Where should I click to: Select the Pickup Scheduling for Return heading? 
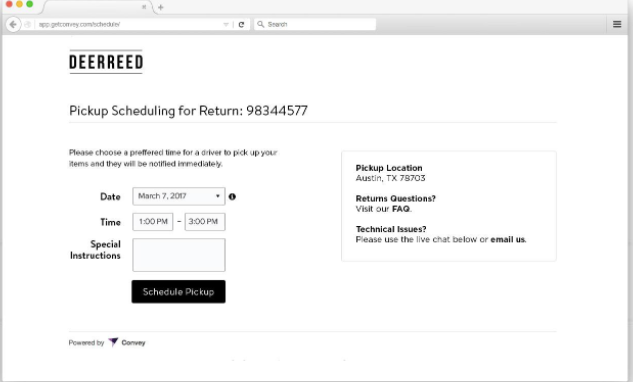tap(188, 111)
